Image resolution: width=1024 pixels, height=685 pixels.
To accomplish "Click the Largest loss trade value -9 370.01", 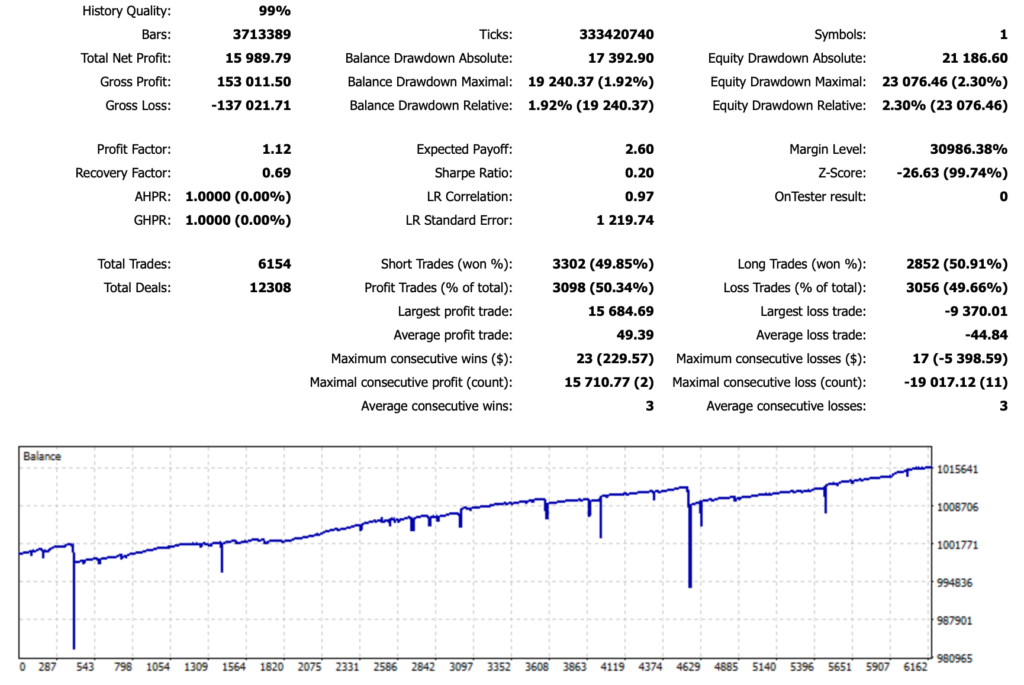I will tap(968, 311).
